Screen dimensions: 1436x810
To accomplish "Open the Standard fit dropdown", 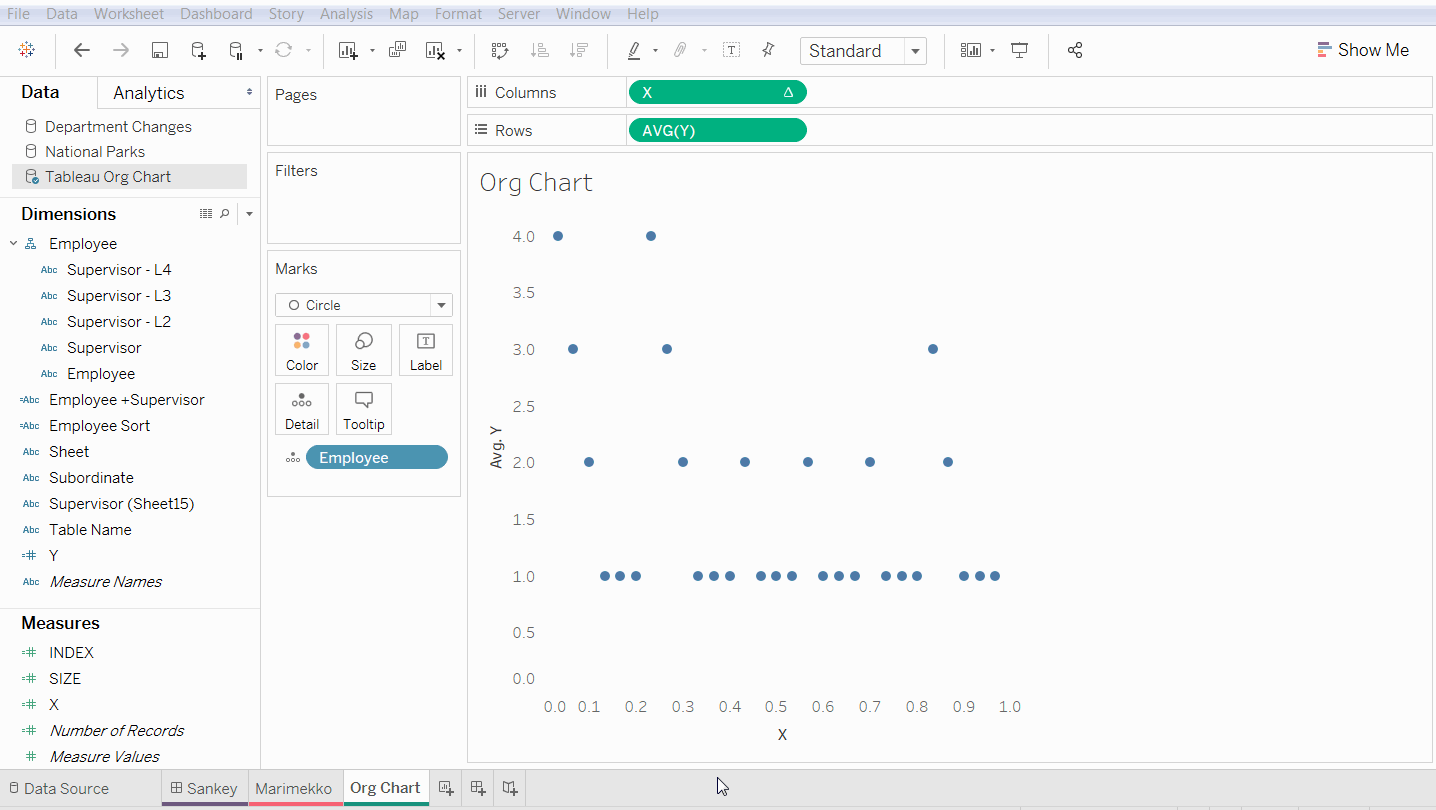I will click(x=915, y=50).
